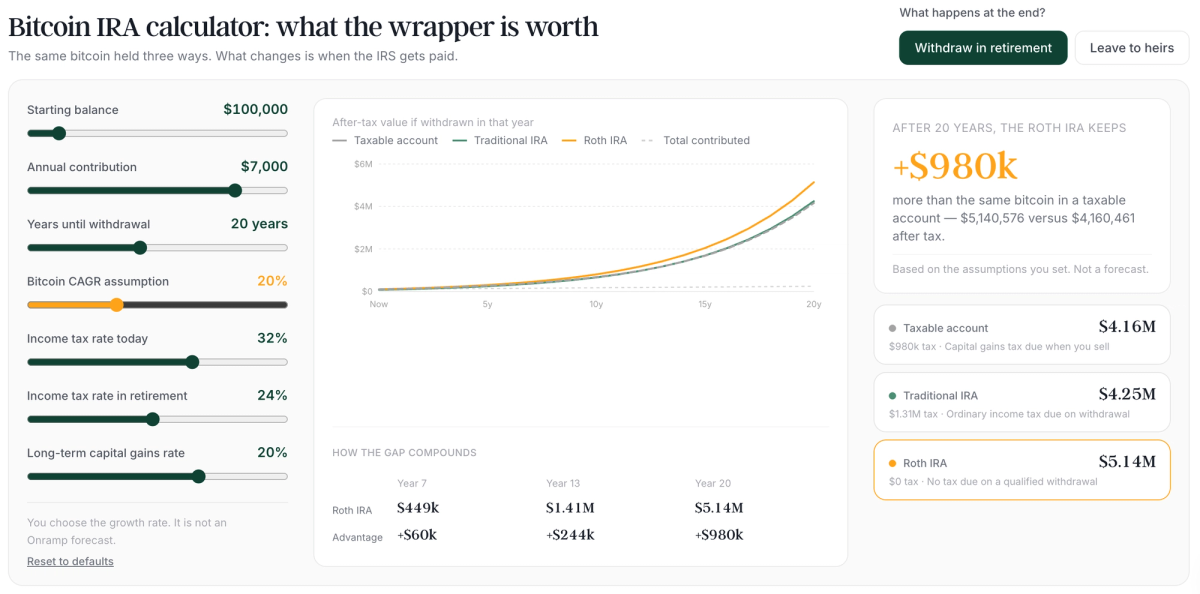Select Withdraw in retirement option

tap(983, 48)
